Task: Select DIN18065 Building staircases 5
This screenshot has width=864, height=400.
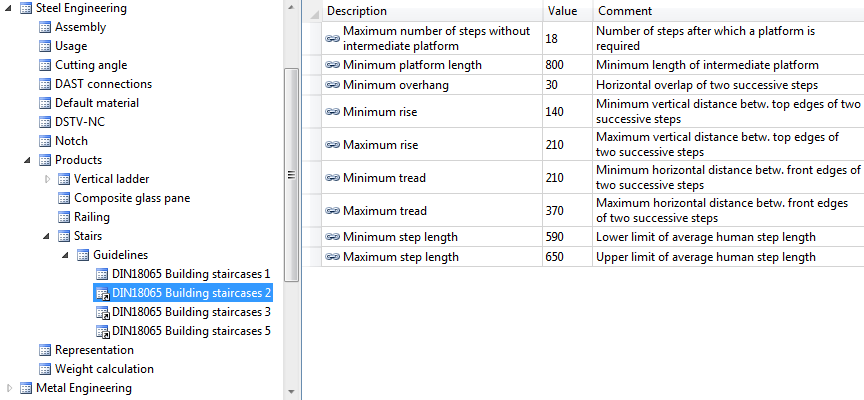Action: click(x=191, y=331)
